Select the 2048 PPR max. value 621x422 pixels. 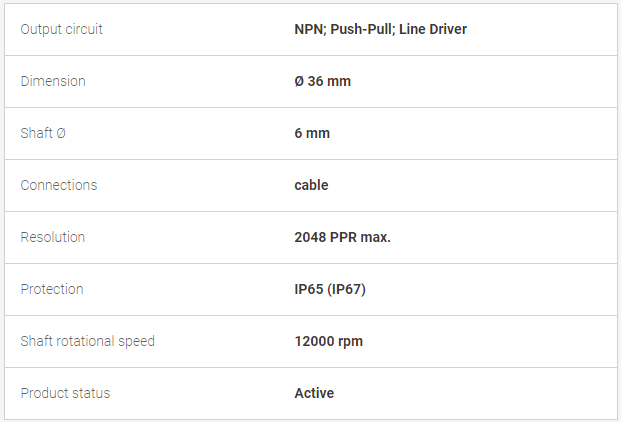[x=343, y=237]
